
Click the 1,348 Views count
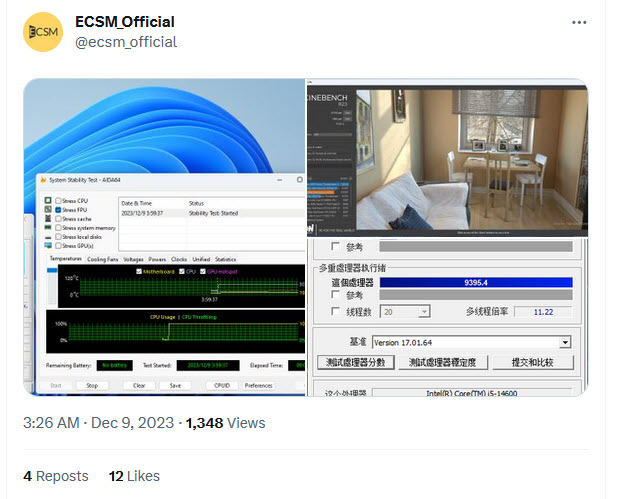(x=225, y=423)
